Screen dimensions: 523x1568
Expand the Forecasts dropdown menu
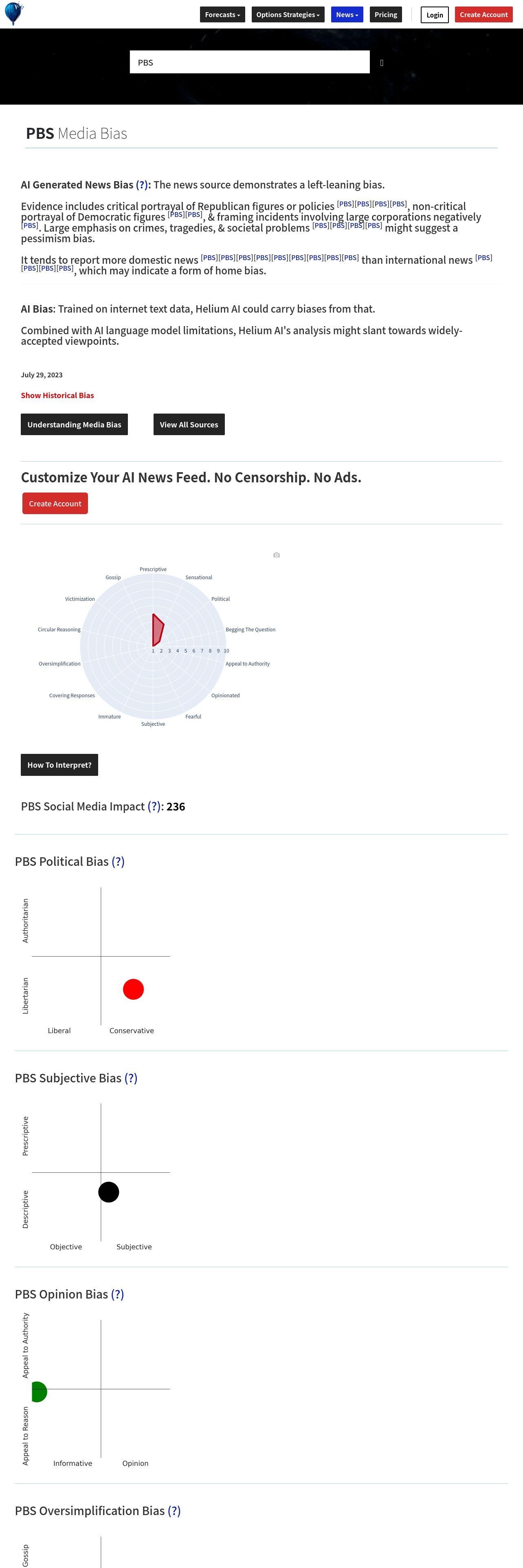click(x=222, y=15)
